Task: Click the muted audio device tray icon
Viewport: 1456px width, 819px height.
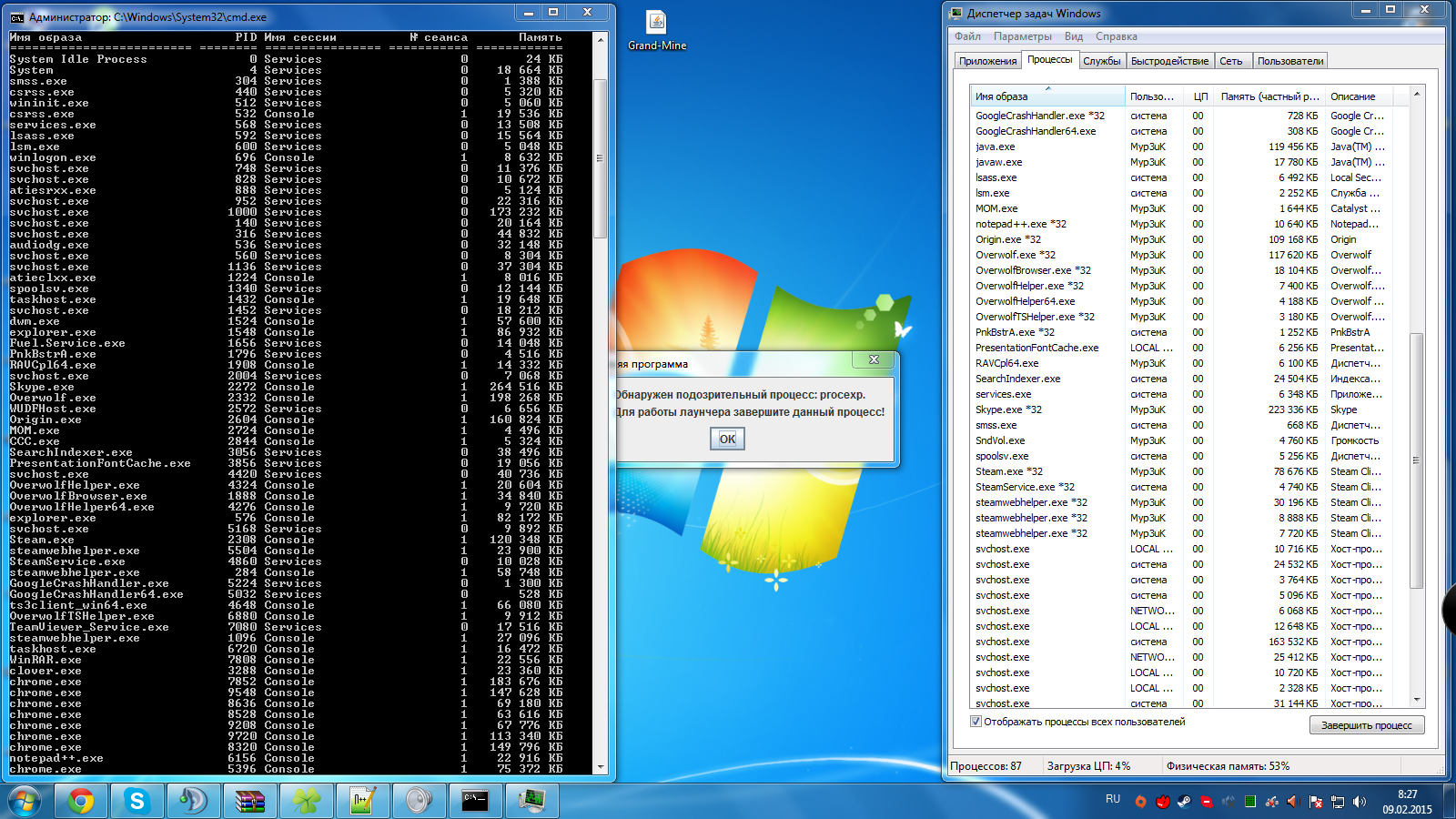Action: 1228,802
